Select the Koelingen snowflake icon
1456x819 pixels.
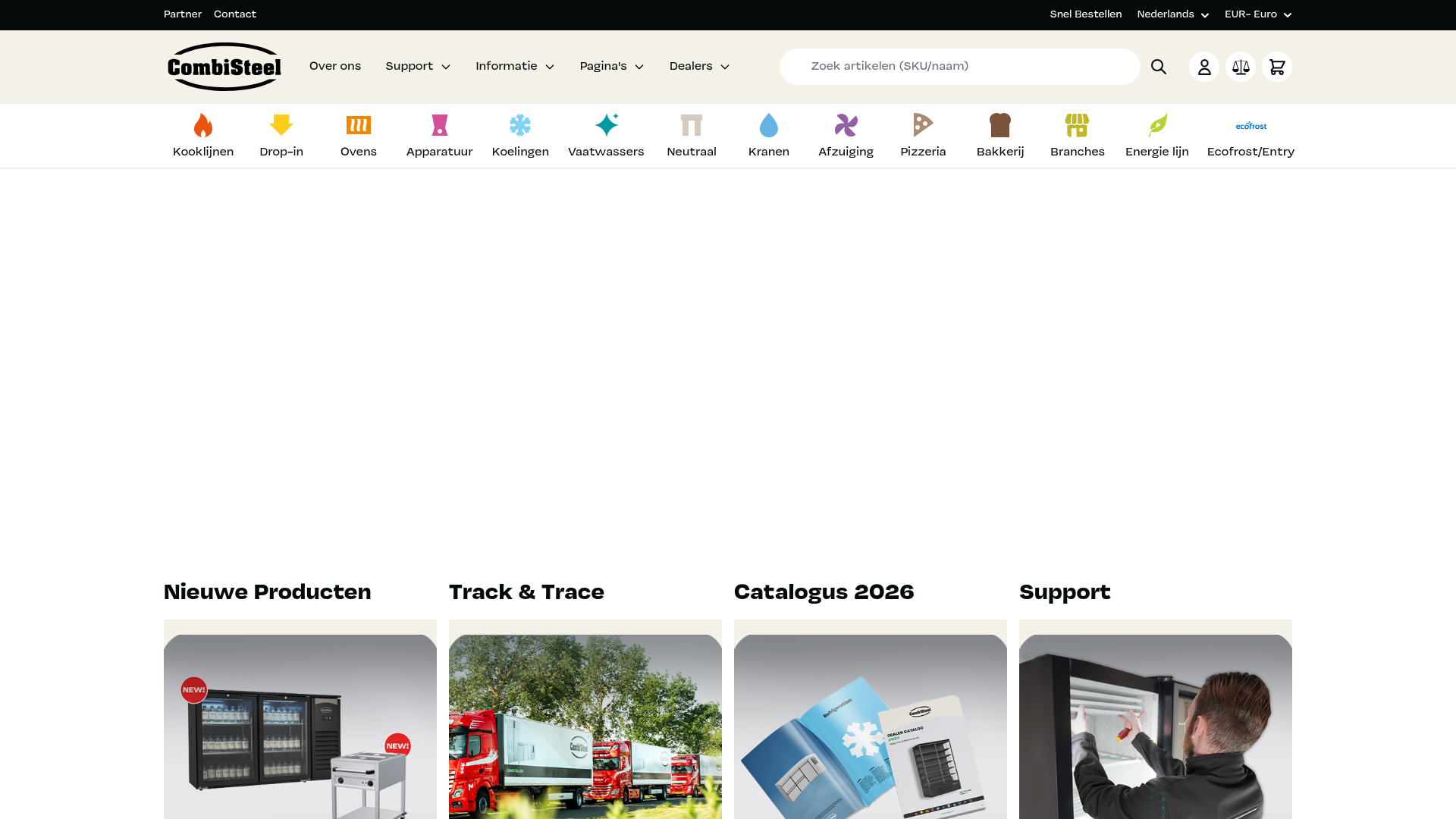[x=520, y=125]
